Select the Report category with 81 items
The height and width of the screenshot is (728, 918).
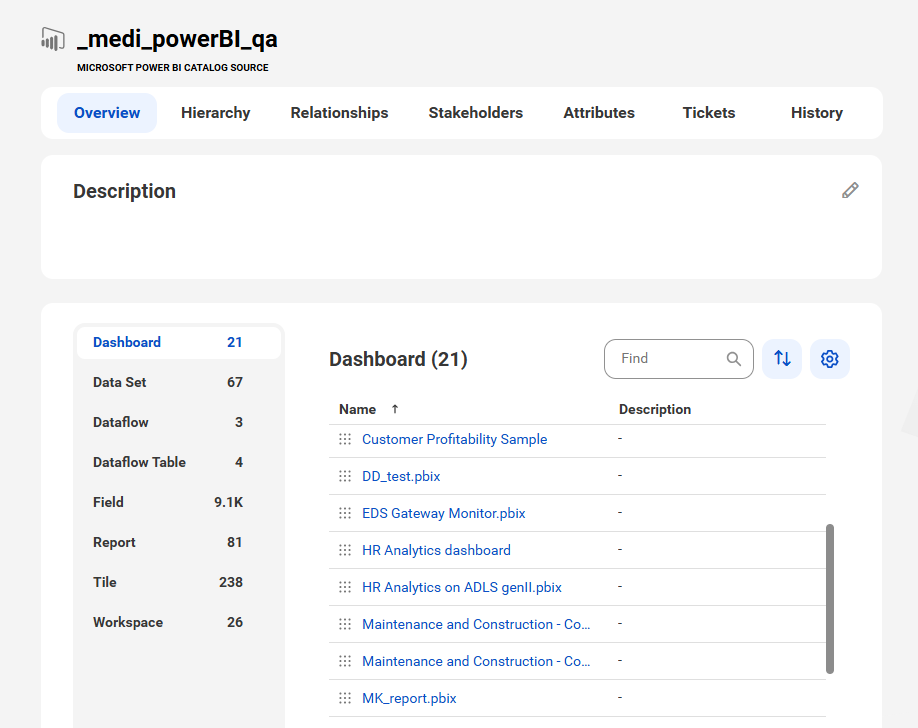pyautogui.click(x=179, y=542)
